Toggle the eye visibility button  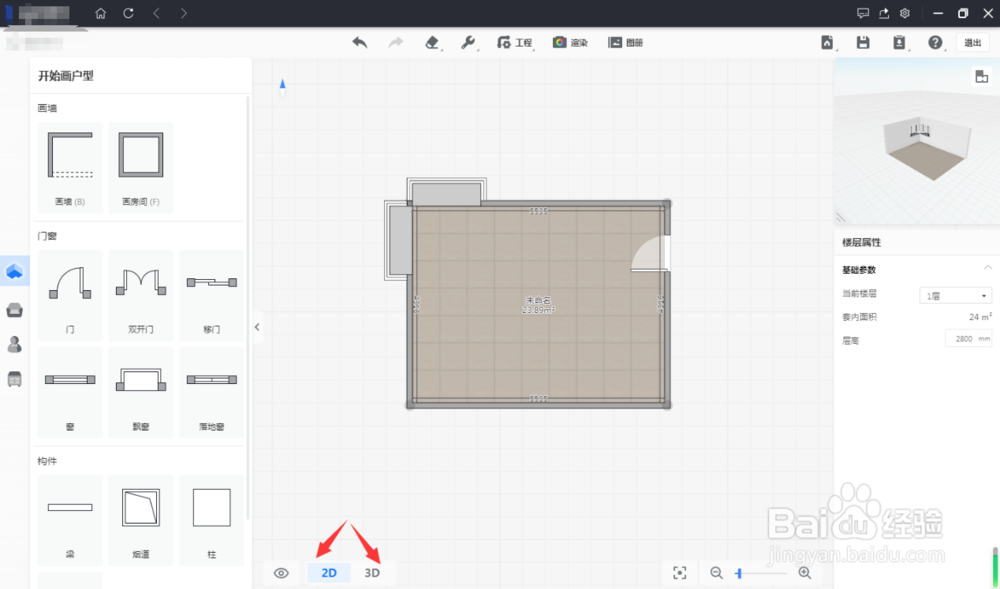pos(281,572)
